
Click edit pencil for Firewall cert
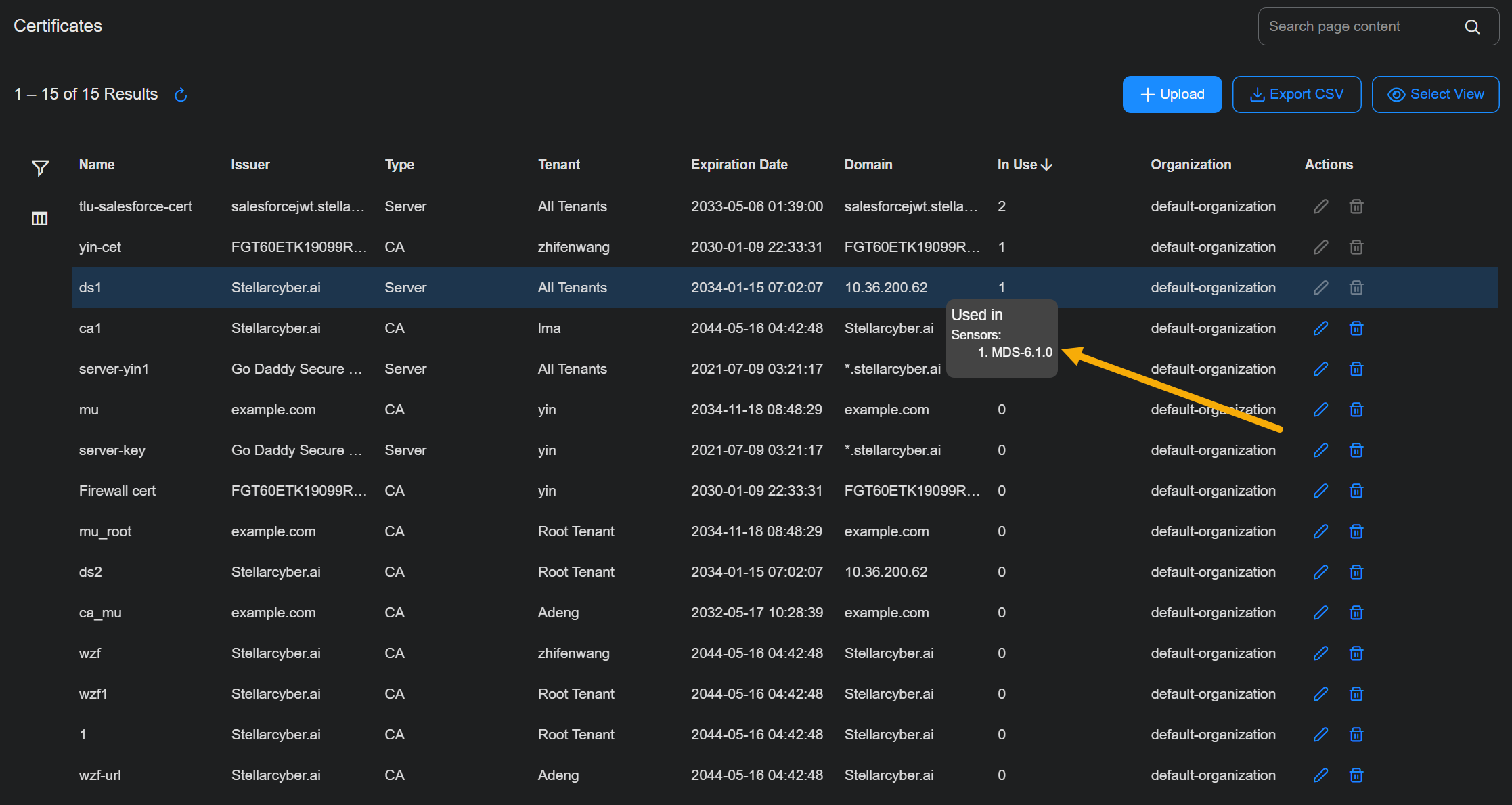coord(1320,491)
